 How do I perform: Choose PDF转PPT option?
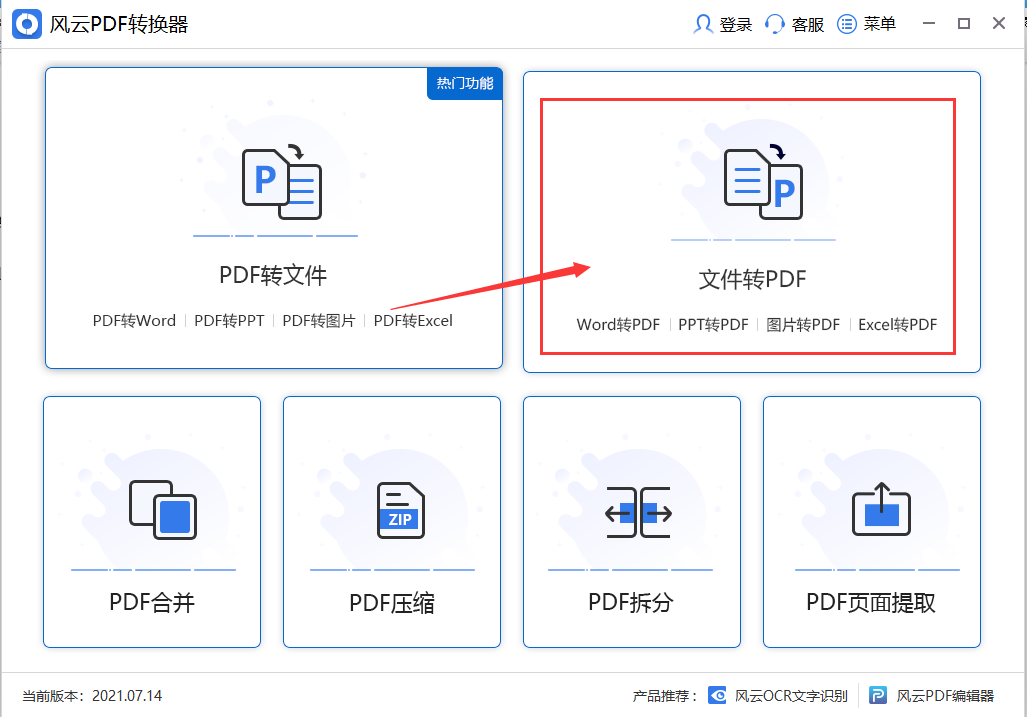[229, 321]
